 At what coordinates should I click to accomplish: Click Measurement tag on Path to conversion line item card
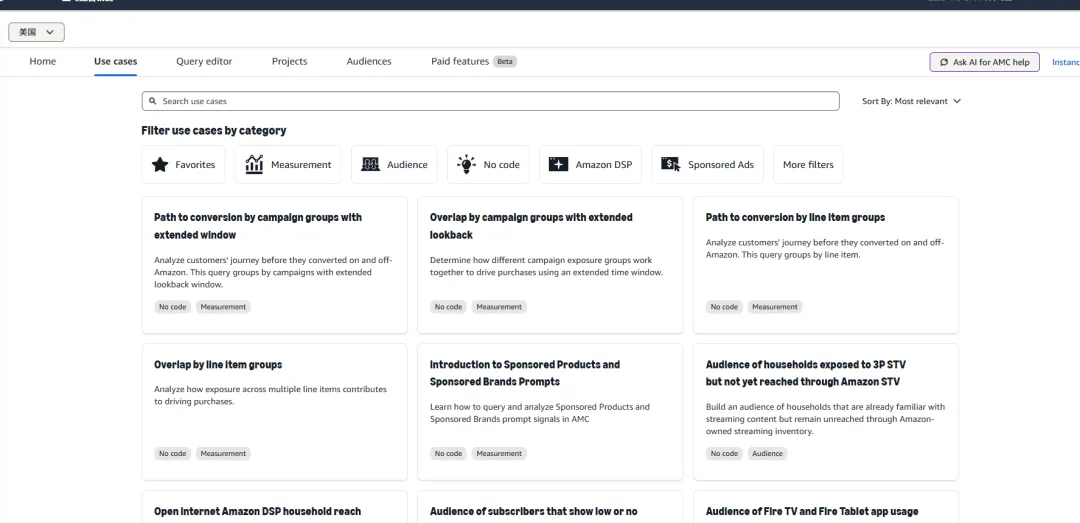(775, 307)
